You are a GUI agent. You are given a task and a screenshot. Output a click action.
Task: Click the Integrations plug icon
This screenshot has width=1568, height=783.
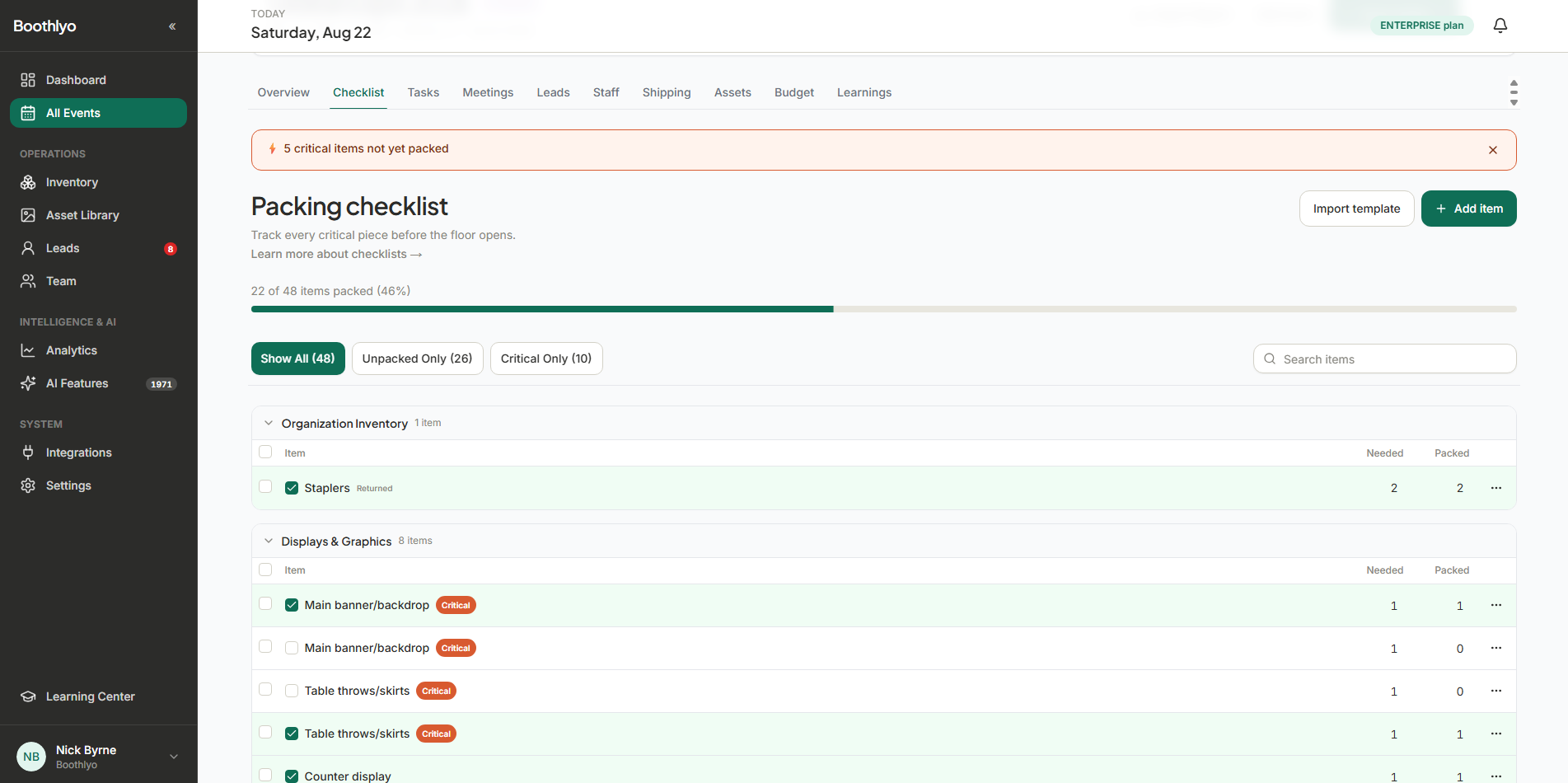[28, 452]
